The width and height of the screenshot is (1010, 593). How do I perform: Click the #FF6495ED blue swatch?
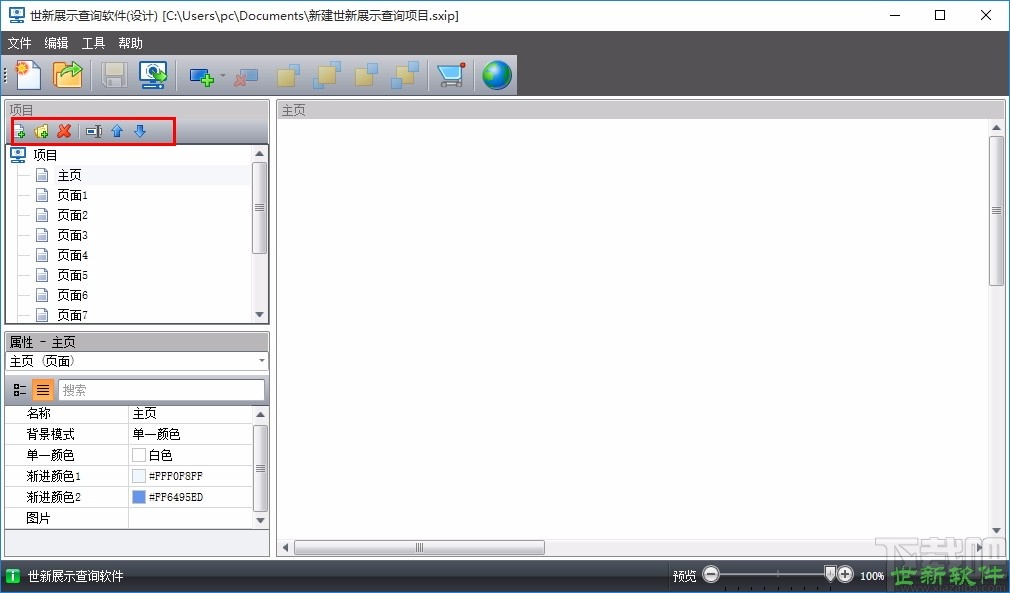coord(138,497)
